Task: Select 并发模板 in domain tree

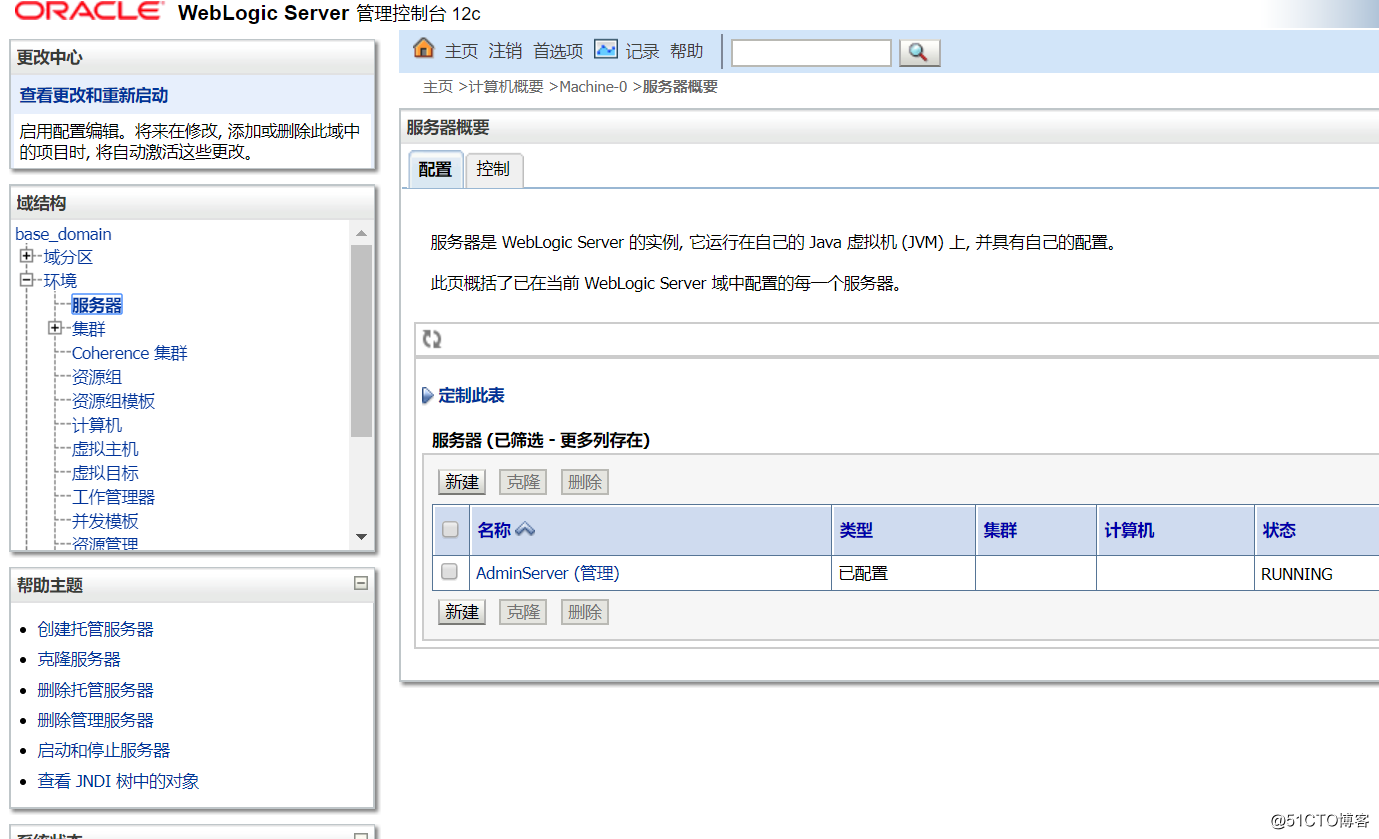Action: 106,521
